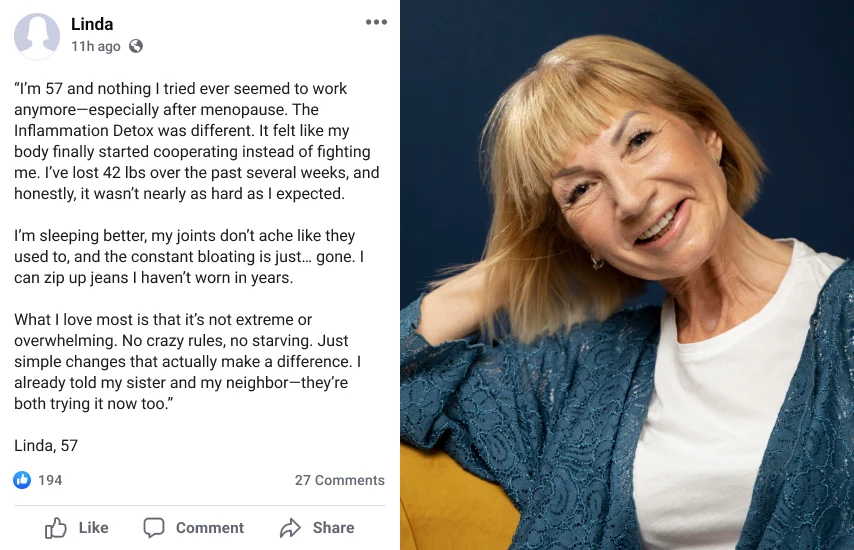This screenshot has width=854, height=550.
Task: Click the share arrow icon
Action: tap(291, 528)
